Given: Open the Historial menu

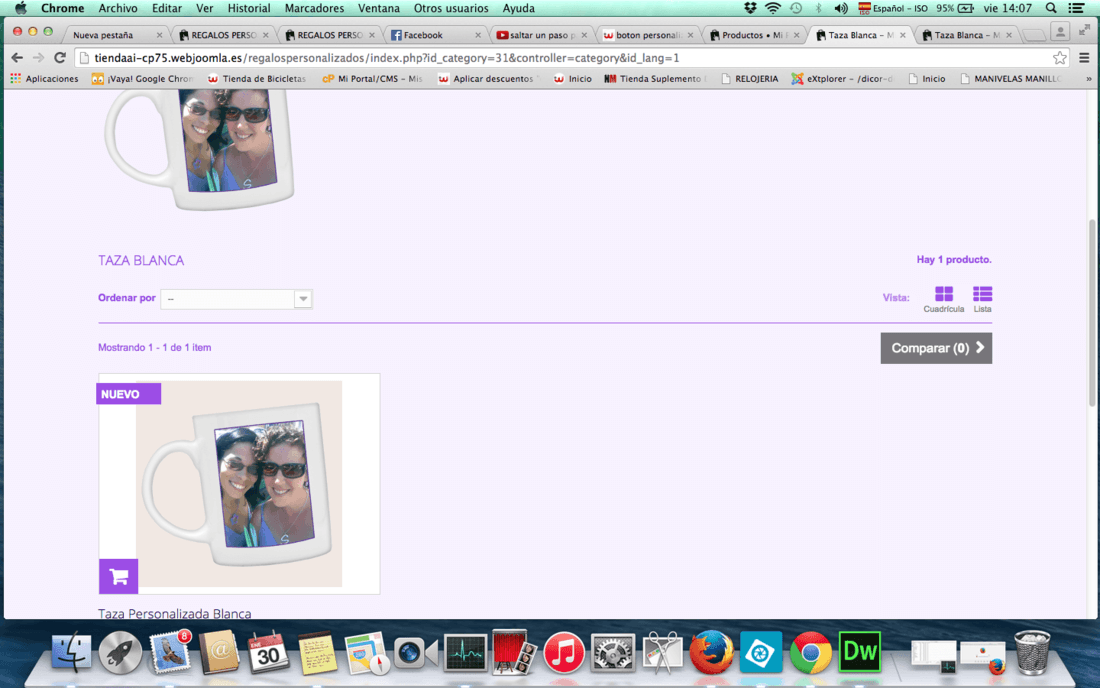Looking at the screenshot, I should [248, 8].
